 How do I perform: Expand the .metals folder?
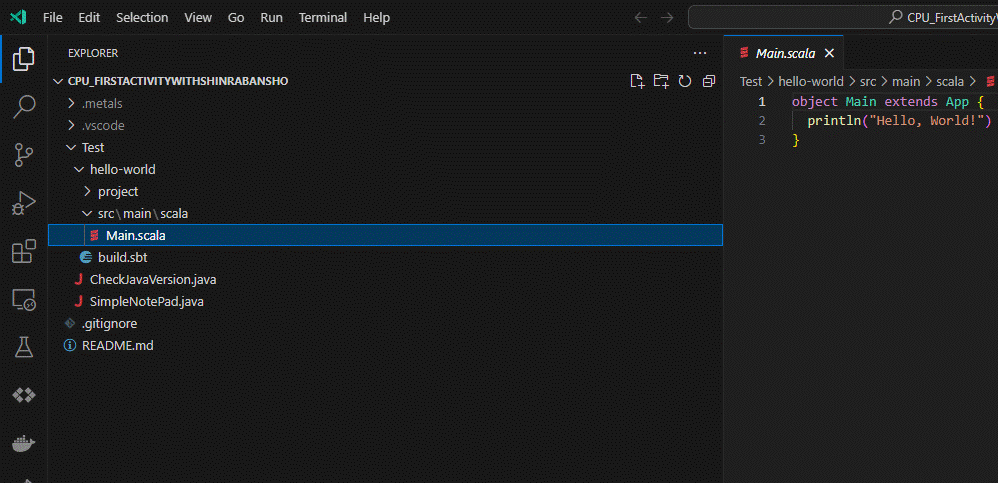coord(103,103)
